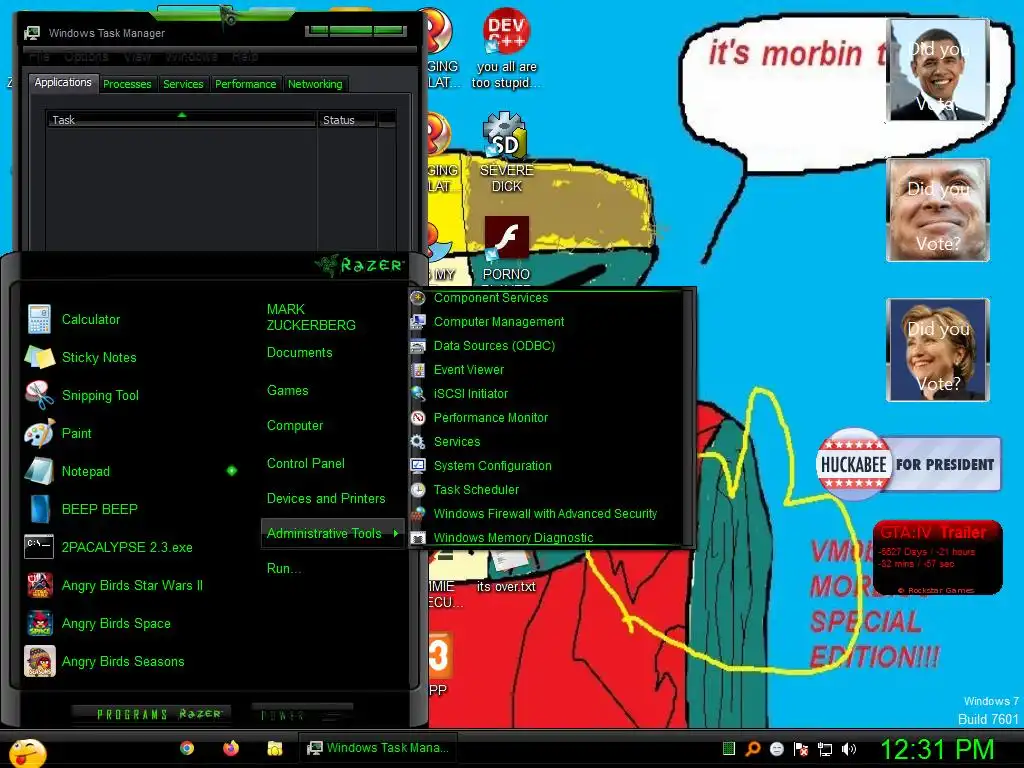Viewport: 1024px width, 768px height.
Task: Click the 12:31 PM clock
Action: [936, 749]
